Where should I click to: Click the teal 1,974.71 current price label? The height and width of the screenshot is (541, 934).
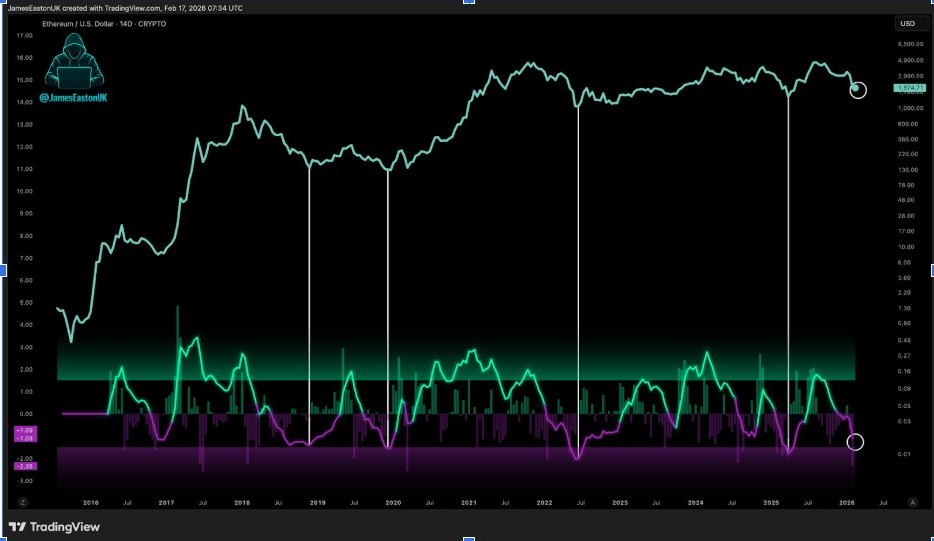coord(910,88)
